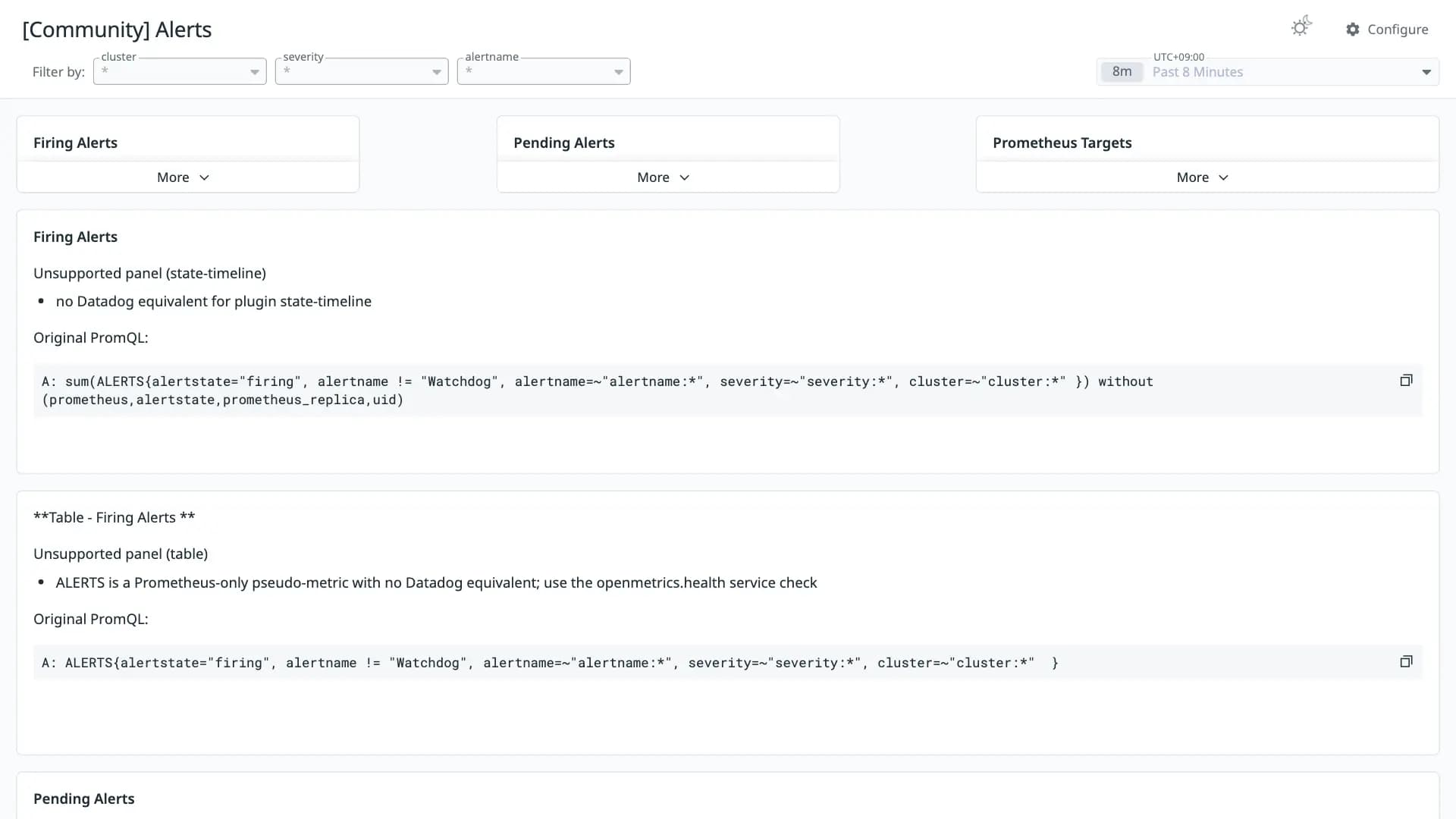Screen dimensions: 1456x819
Task: Toggle the dark/light theme sun-moon icon
Action: tap(1301, 27)
